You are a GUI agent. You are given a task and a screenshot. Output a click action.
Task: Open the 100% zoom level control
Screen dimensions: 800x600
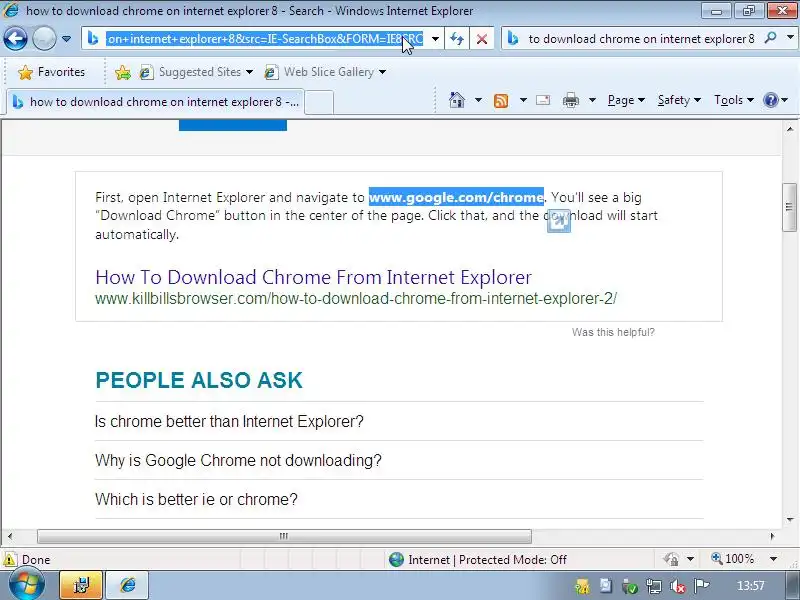pyautogui.click(x=732, y=559)
